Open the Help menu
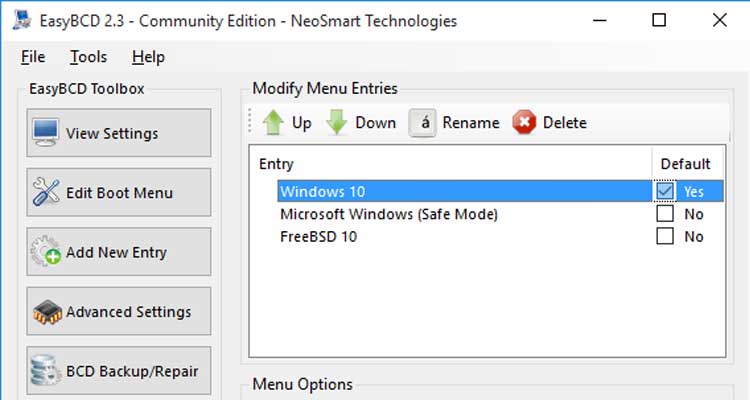750x400 pixels. tap(148, 57)
